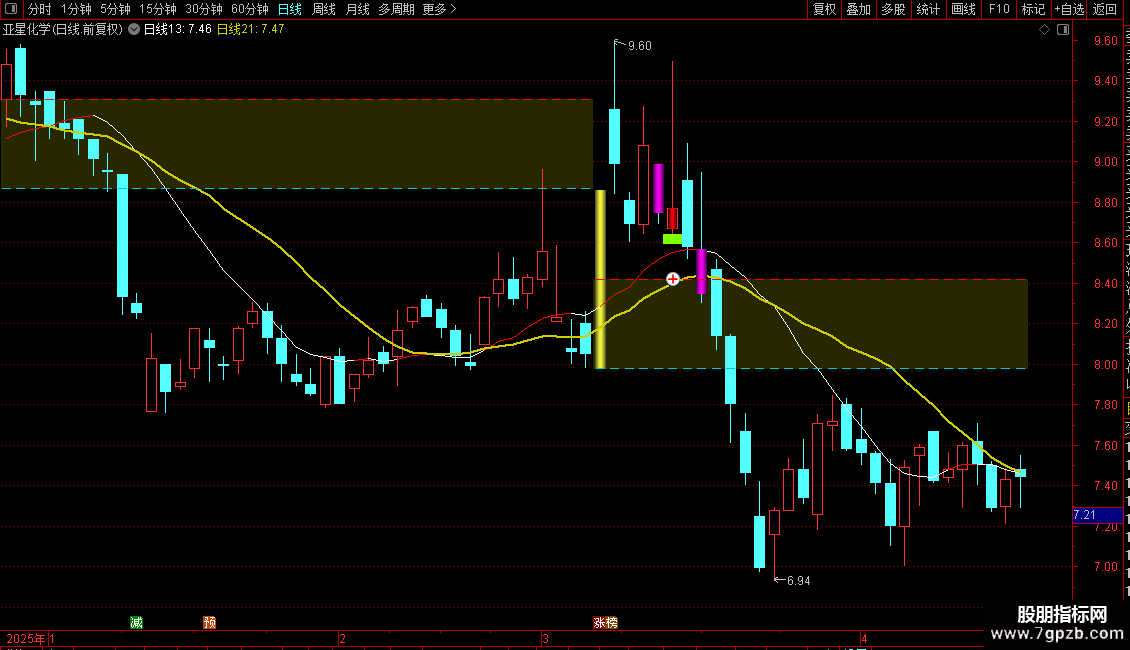Click the 复权 adjustment button
The image size is (1130, 650).
click(x=824, y=9)
